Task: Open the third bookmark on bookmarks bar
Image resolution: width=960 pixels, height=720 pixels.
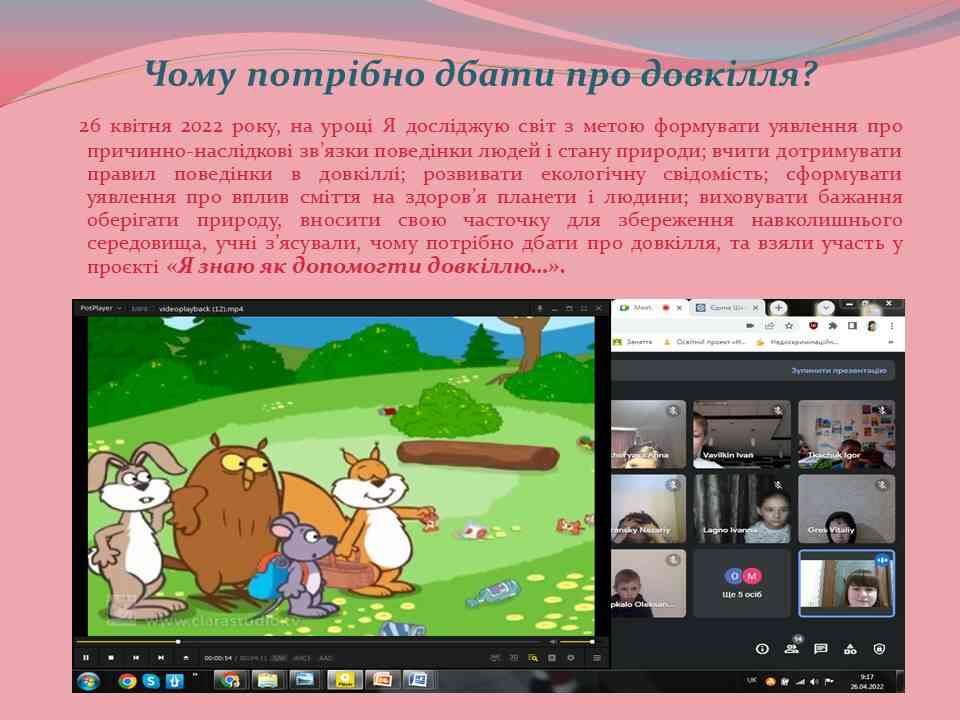Action: [x=797, y=342]
